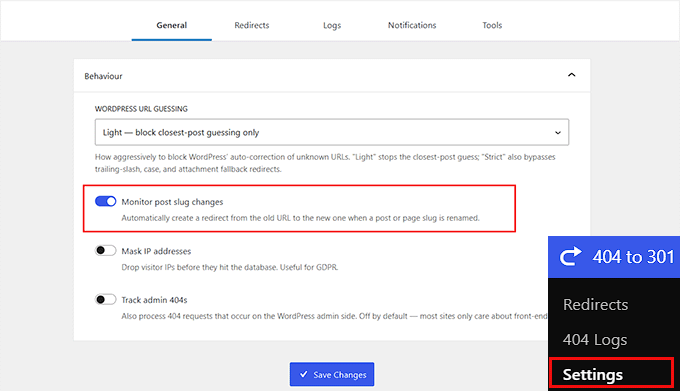Toggle Monitor post slug changes switch
680x391 pixels.
(105, 202)
